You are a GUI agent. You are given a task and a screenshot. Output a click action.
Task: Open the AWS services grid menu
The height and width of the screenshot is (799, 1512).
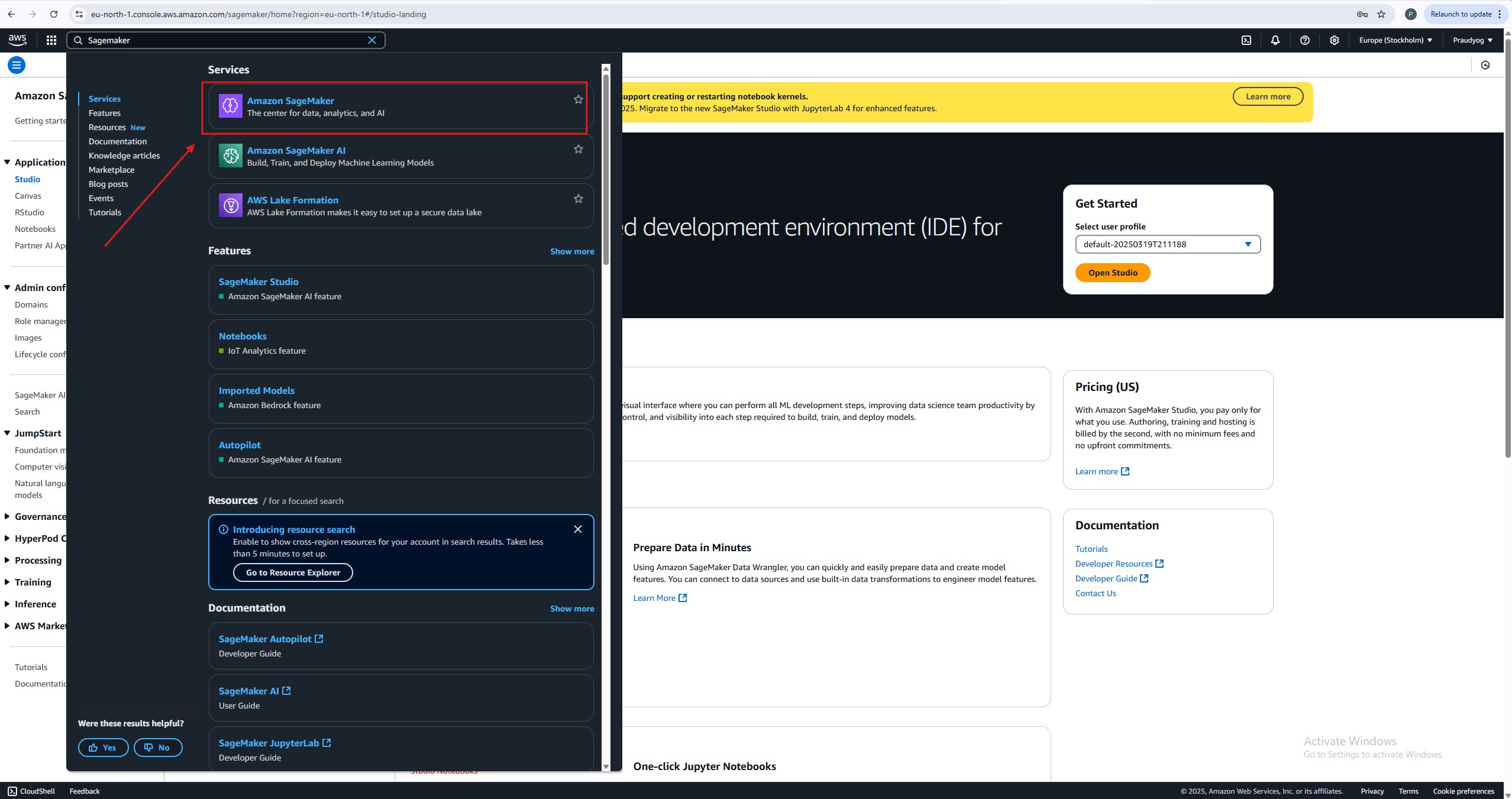(x=51, y=40)
